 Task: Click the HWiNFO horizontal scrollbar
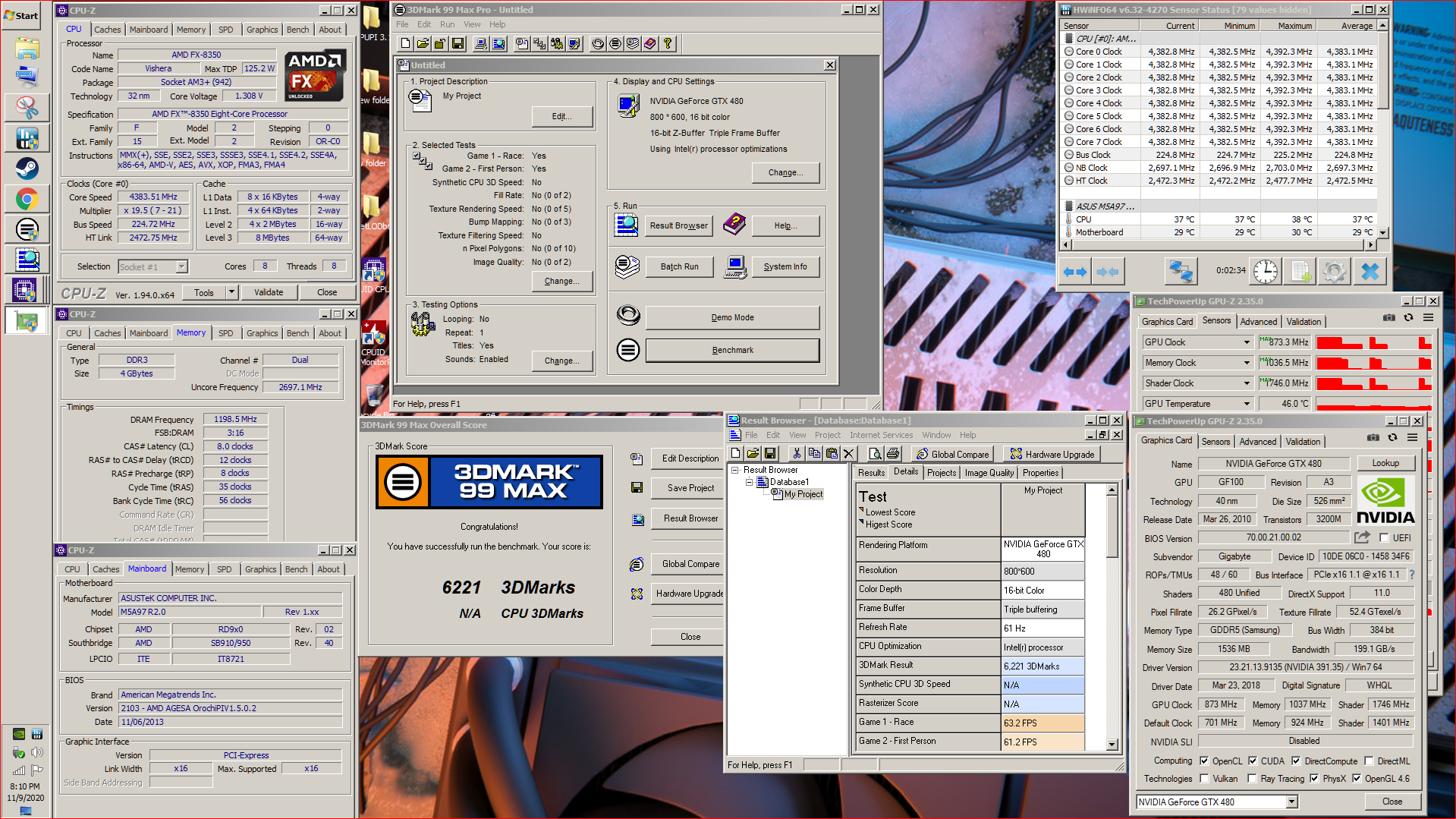1219,244
